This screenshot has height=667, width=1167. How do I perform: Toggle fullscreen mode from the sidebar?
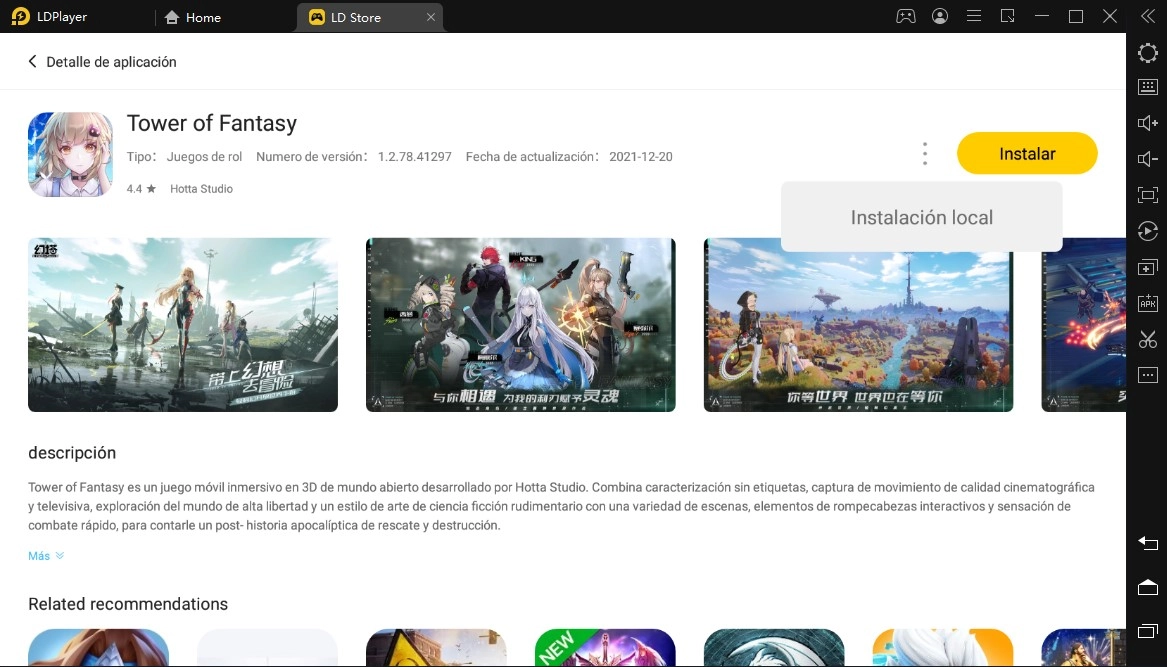[x=1148, y=195]
